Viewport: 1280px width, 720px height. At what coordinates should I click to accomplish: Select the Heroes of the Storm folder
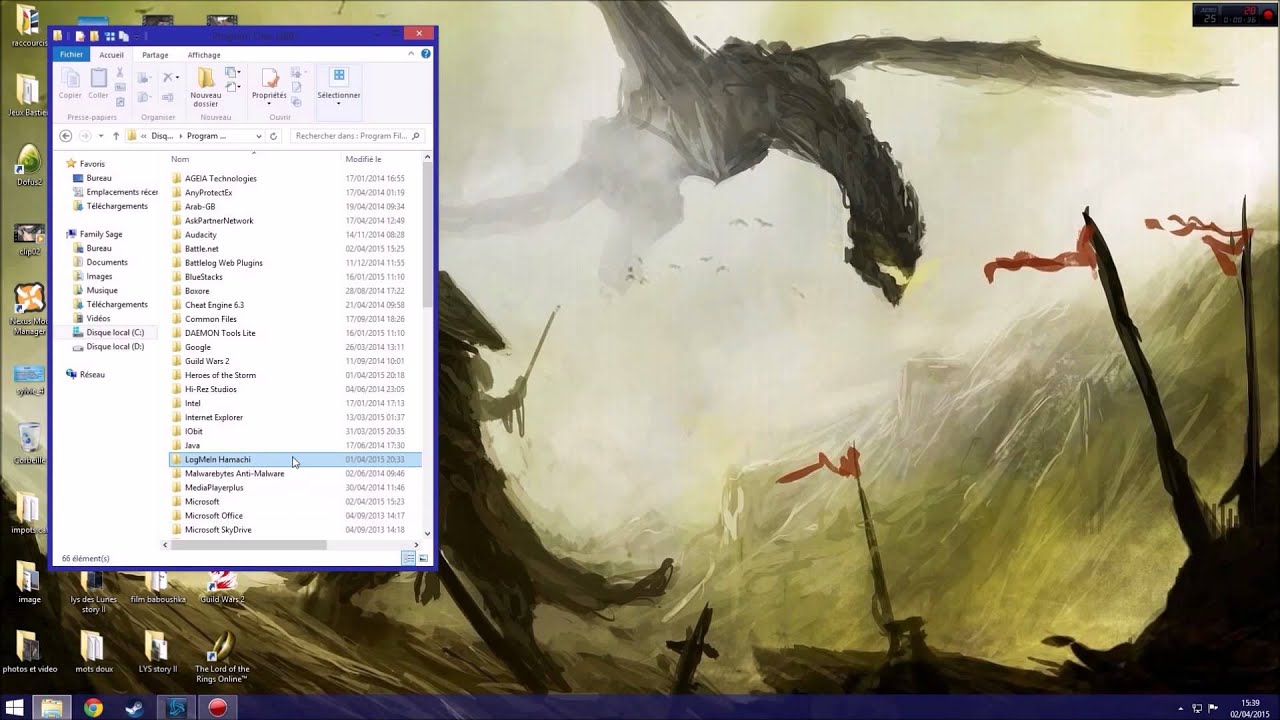pyautogui.click(x=220, y=375)
